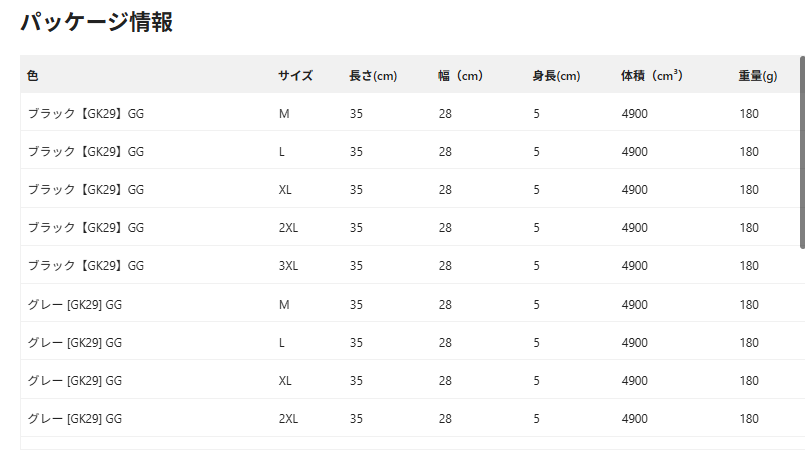This screenshot has width=805, height=451.
Task: Click the 4900 volume cell in ブラック 3XL row
Action: (634, 266)
